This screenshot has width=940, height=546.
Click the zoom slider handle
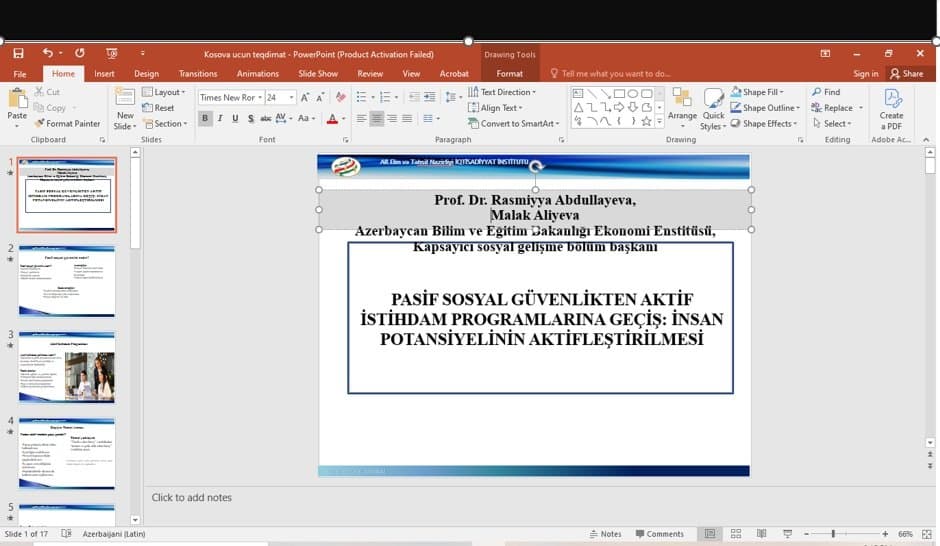pos(833,533)
